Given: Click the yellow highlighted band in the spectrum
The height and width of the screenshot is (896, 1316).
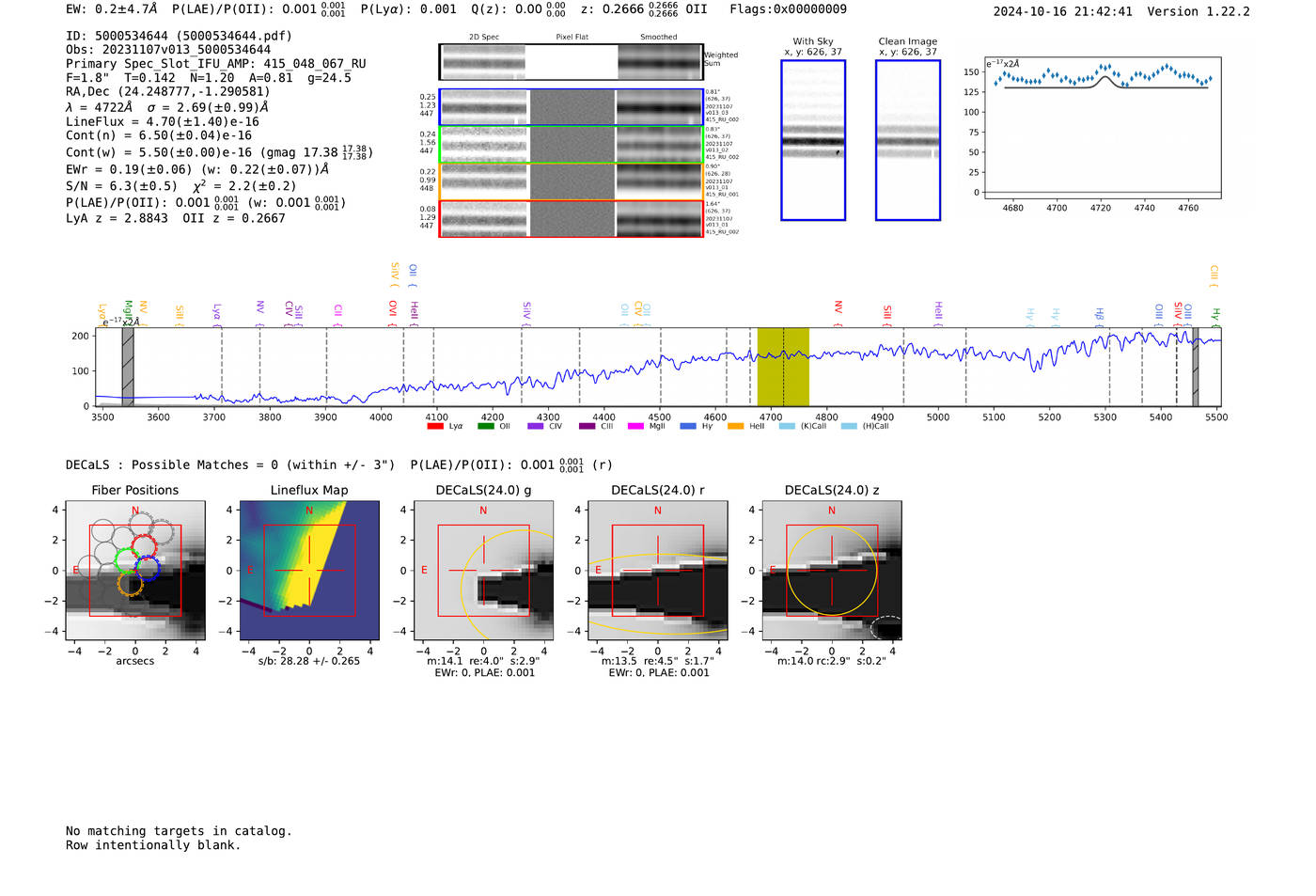Looking at the screenshot, I should 783,367.
